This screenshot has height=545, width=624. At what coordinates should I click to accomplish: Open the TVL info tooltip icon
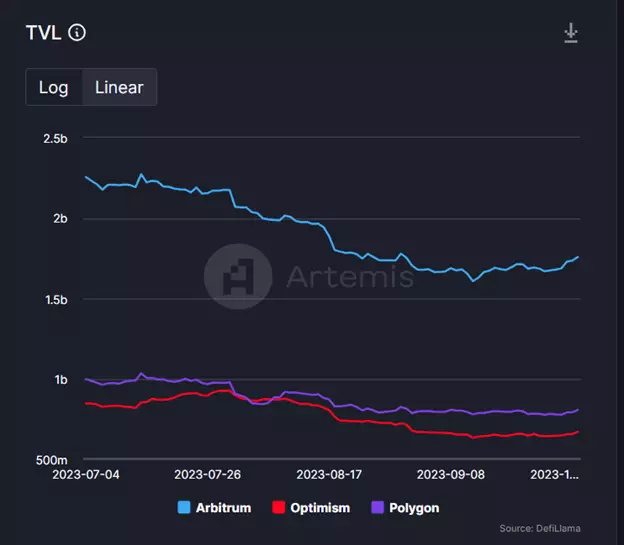tap(77, 33)
